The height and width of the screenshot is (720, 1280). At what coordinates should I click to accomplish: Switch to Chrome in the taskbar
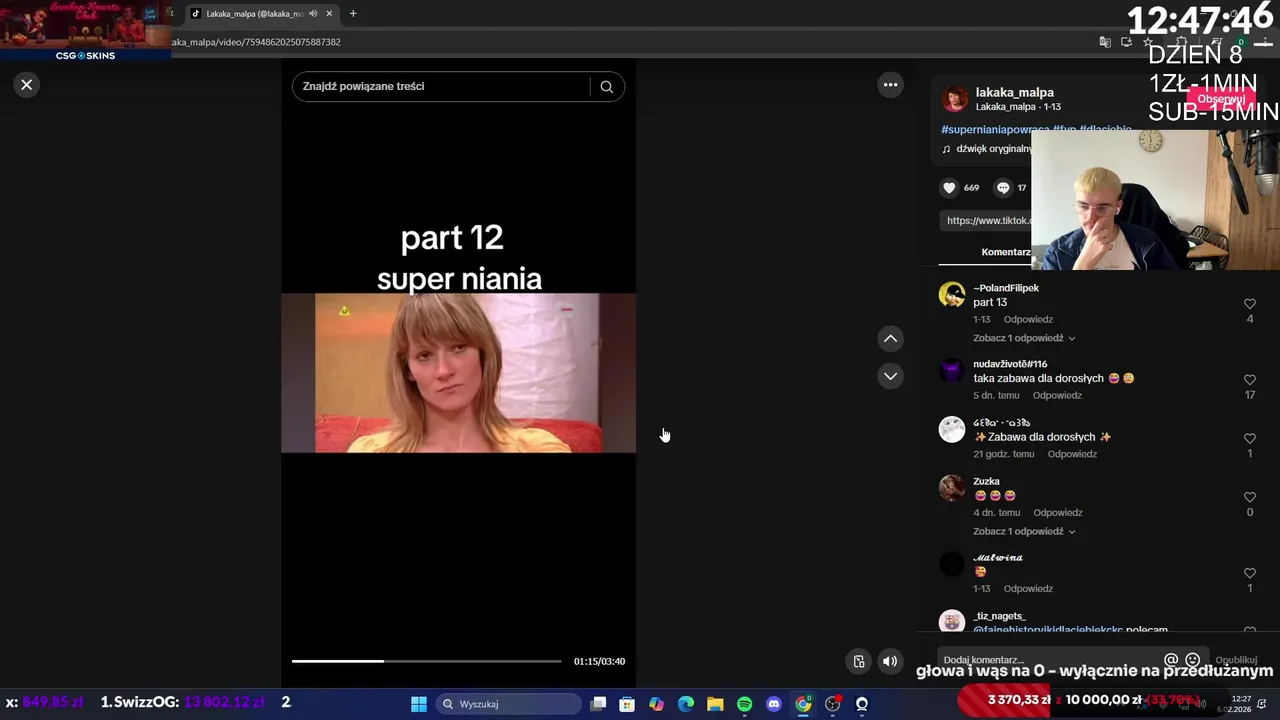(x=803, y=704)
